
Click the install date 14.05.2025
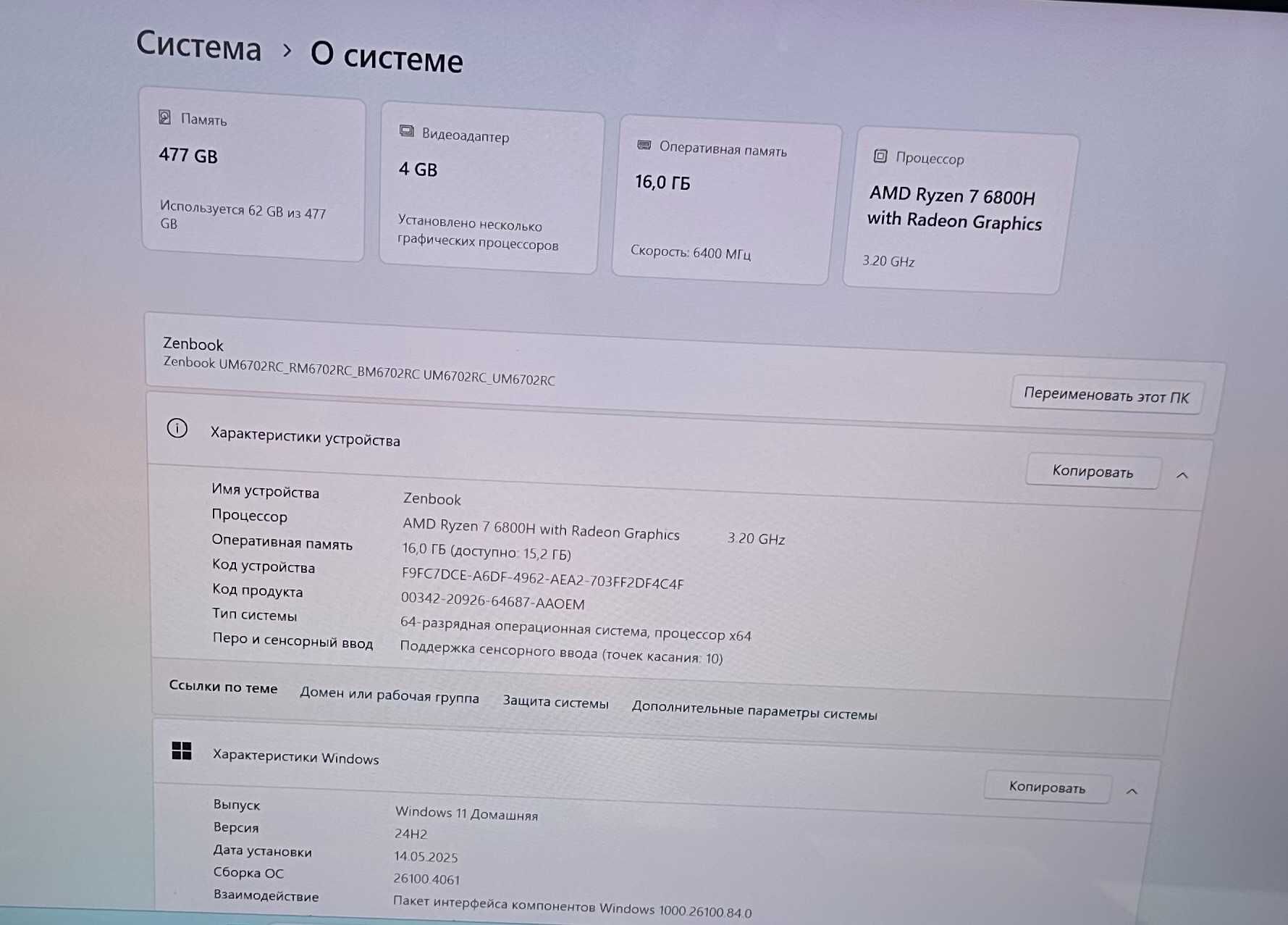coord(426,857)
